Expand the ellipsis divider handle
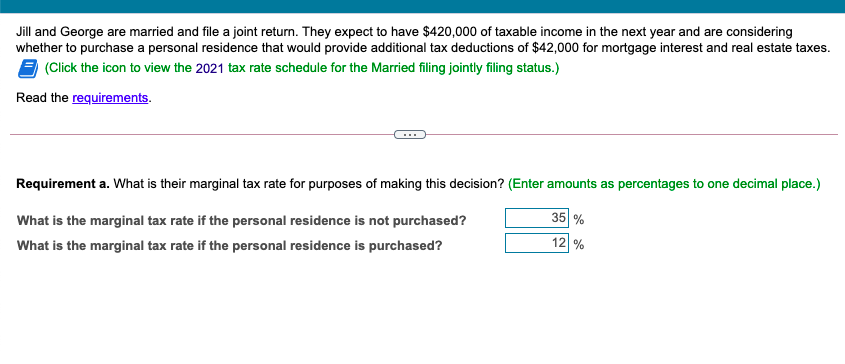 tap(410, 134)
